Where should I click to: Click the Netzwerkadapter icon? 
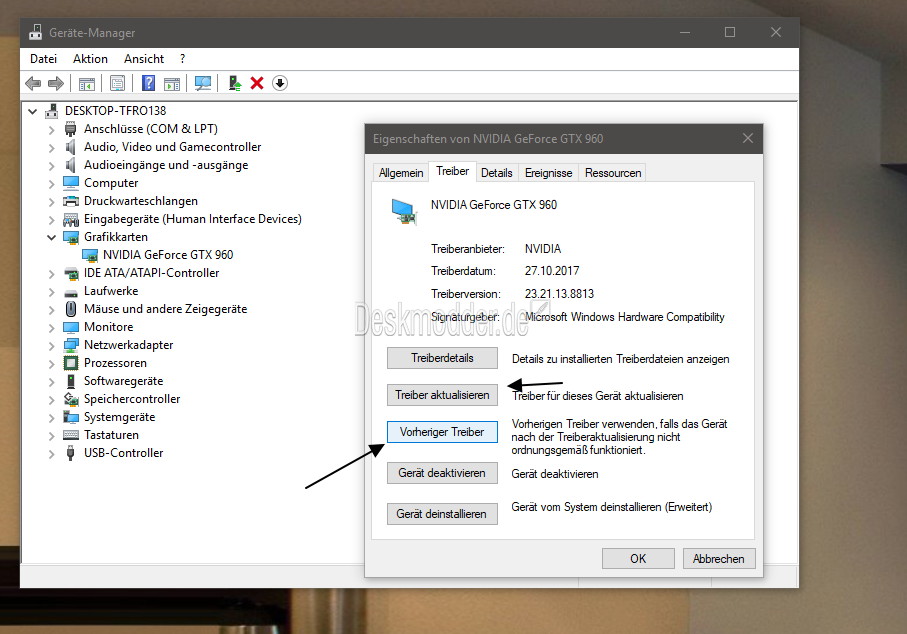[x=71, y=345]
